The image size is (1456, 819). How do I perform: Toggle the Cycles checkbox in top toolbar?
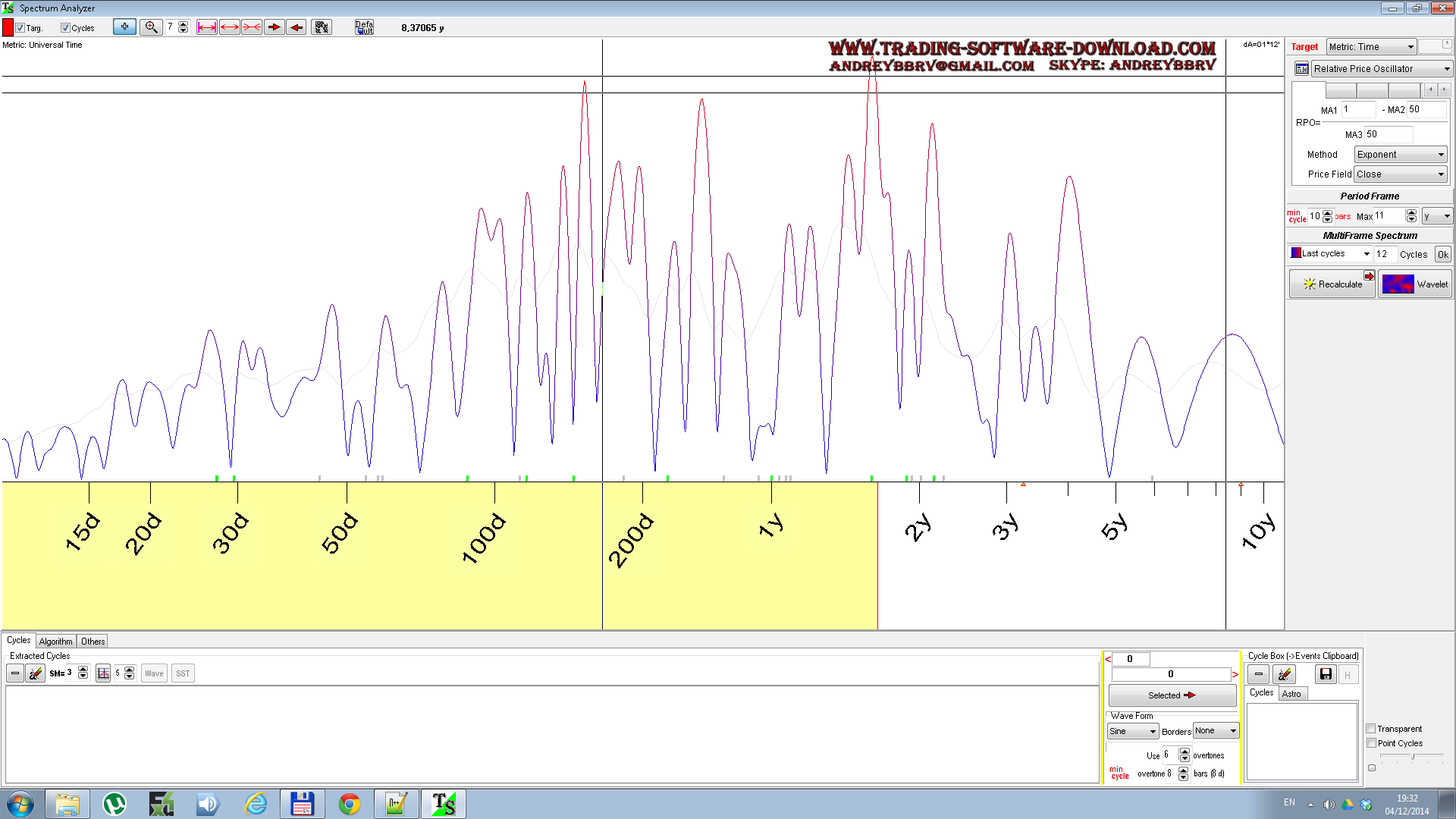pos(65,27)
